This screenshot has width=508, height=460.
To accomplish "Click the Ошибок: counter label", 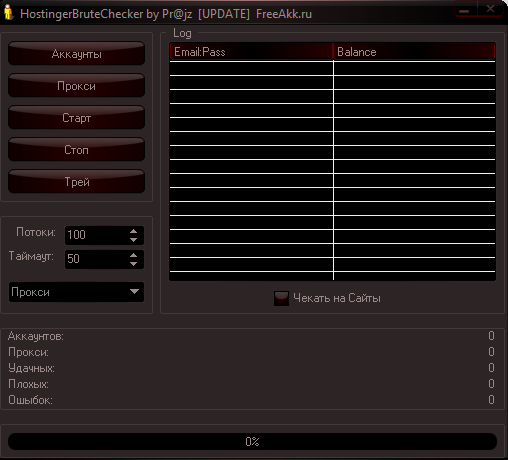I will click(30, 400).
